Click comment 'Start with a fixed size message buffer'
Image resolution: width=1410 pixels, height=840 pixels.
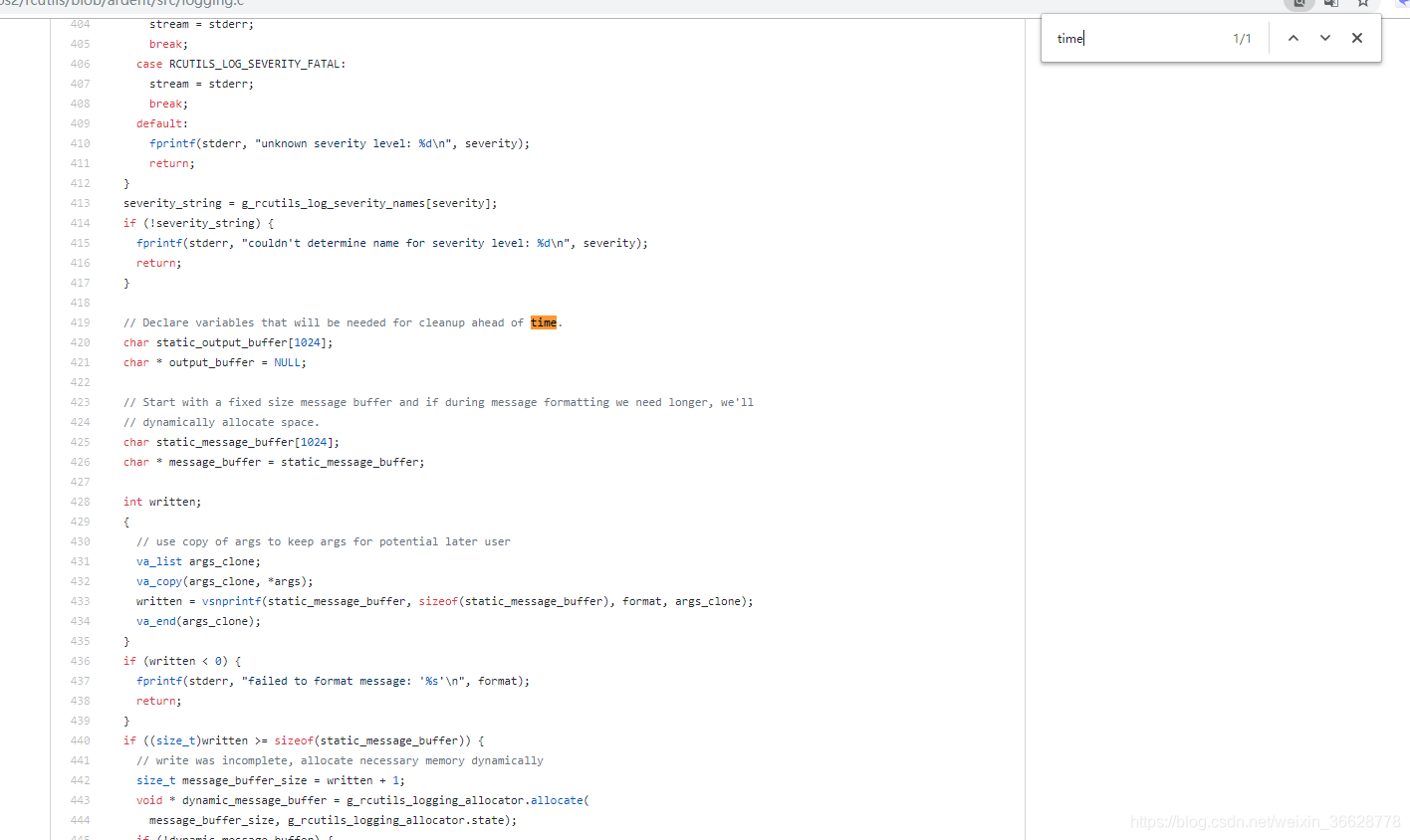[x=438, y=402]
